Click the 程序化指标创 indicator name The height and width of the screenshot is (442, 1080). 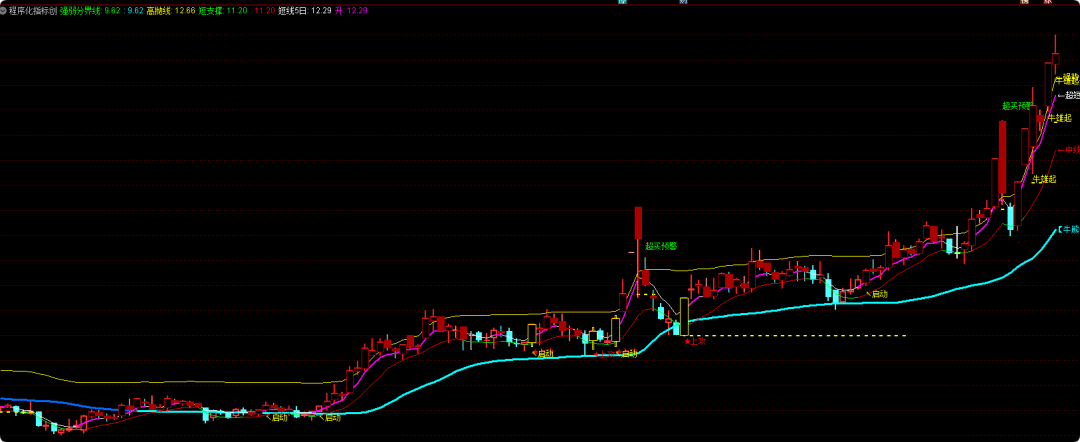[x=33, y=10]
